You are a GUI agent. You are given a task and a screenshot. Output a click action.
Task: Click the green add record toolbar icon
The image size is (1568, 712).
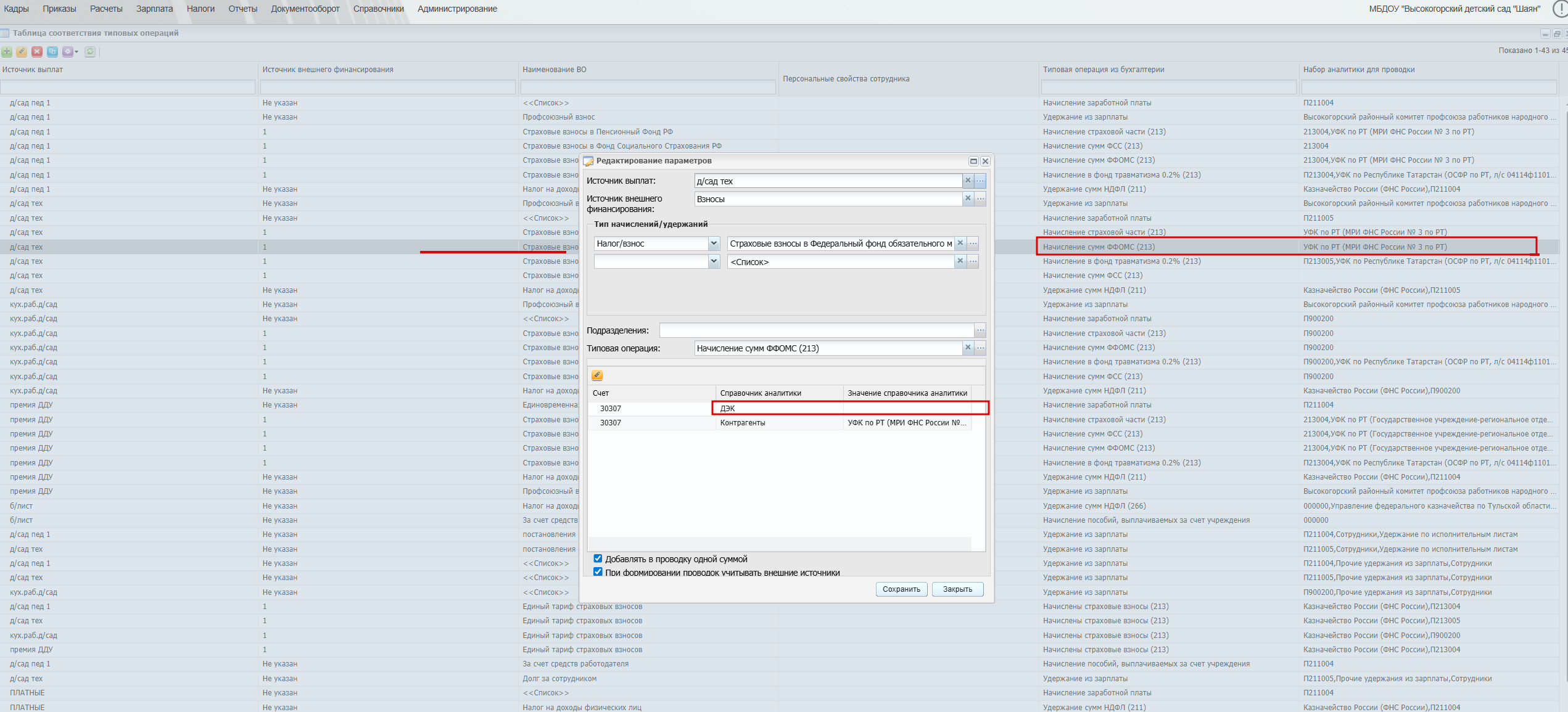pos(7,52)
